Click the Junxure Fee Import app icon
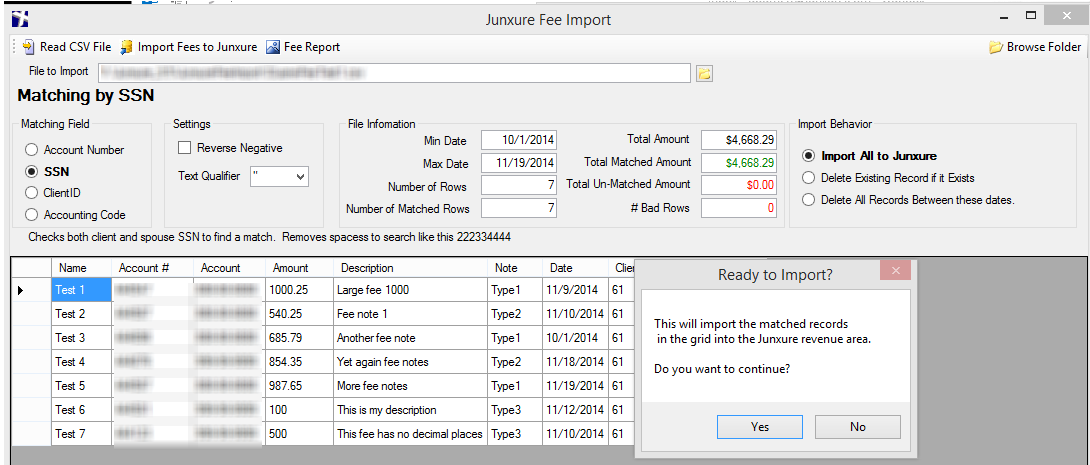1090x465 pixels. [x=20, y=19]
